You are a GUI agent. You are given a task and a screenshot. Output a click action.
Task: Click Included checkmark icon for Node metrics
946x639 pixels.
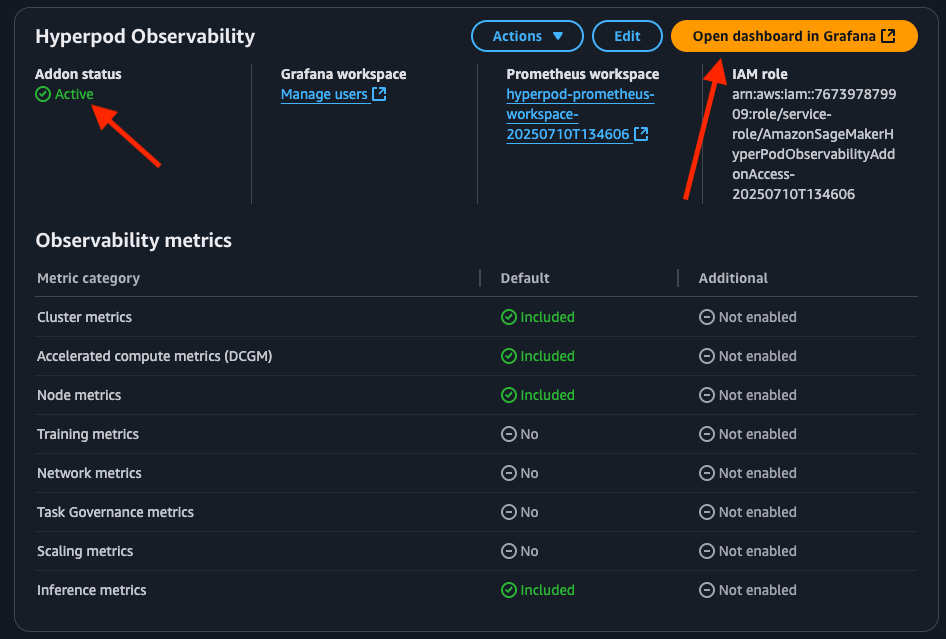click(508, 395)
